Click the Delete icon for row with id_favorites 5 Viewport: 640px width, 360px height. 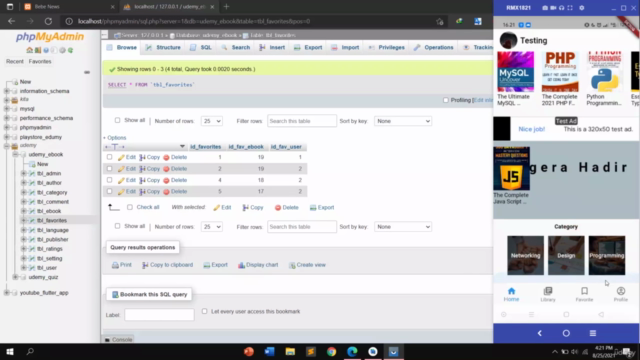click(x=166, y=191)
